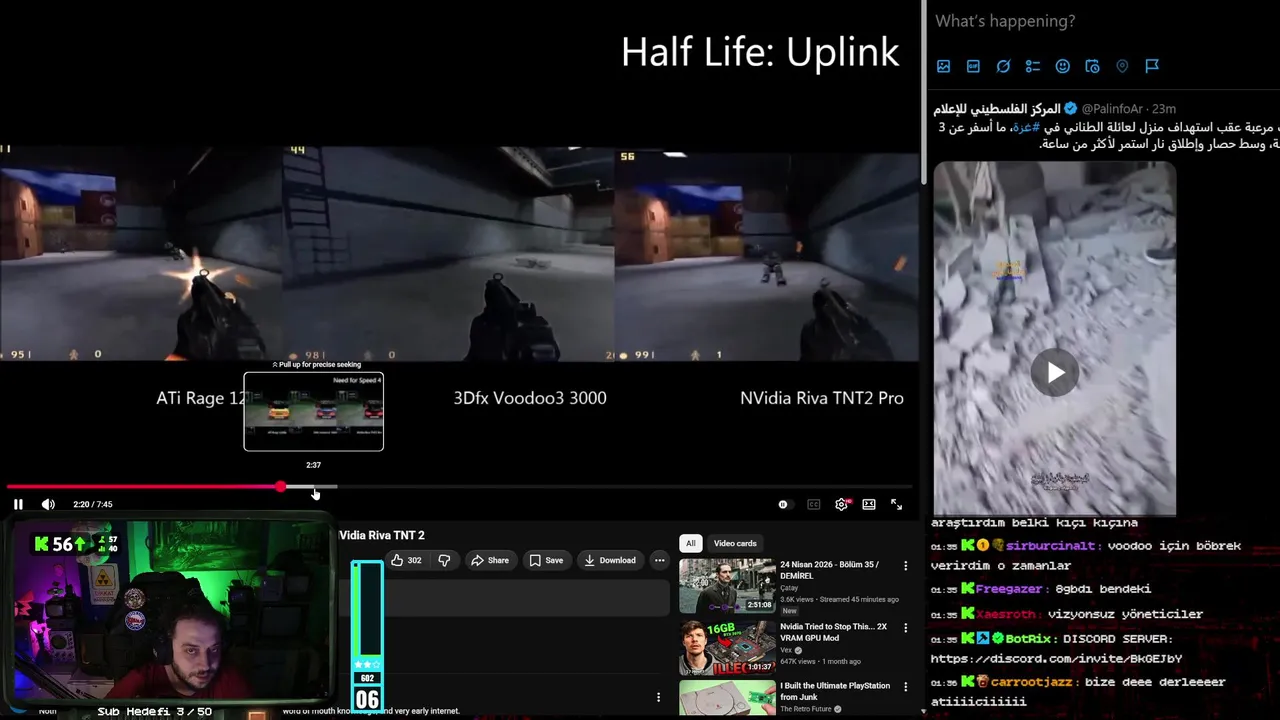Click the Download button
The image size is (1280, 720).
pos(610,560)
